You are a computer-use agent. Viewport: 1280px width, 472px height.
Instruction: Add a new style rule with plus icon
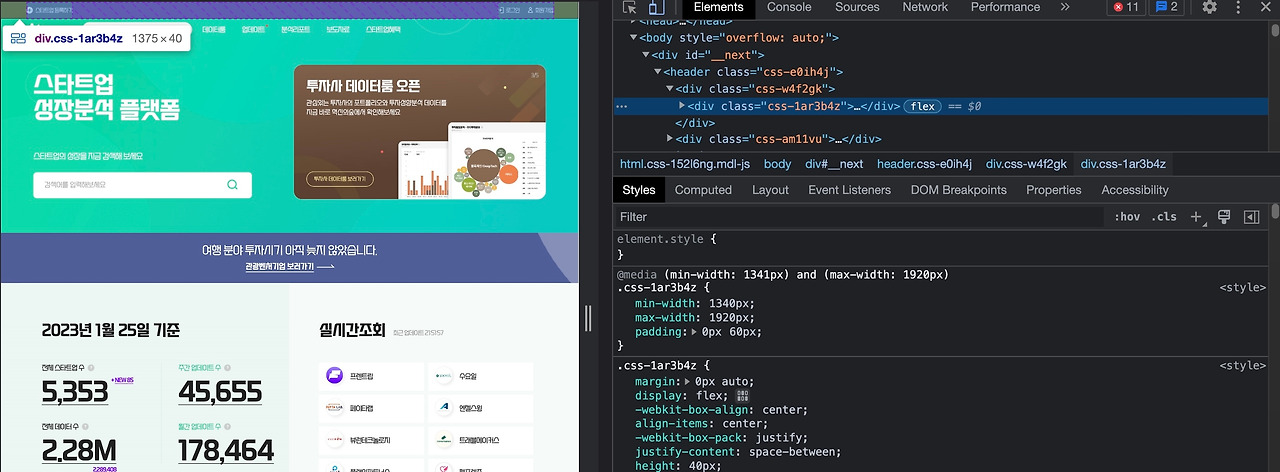[x=1196, y=217]
